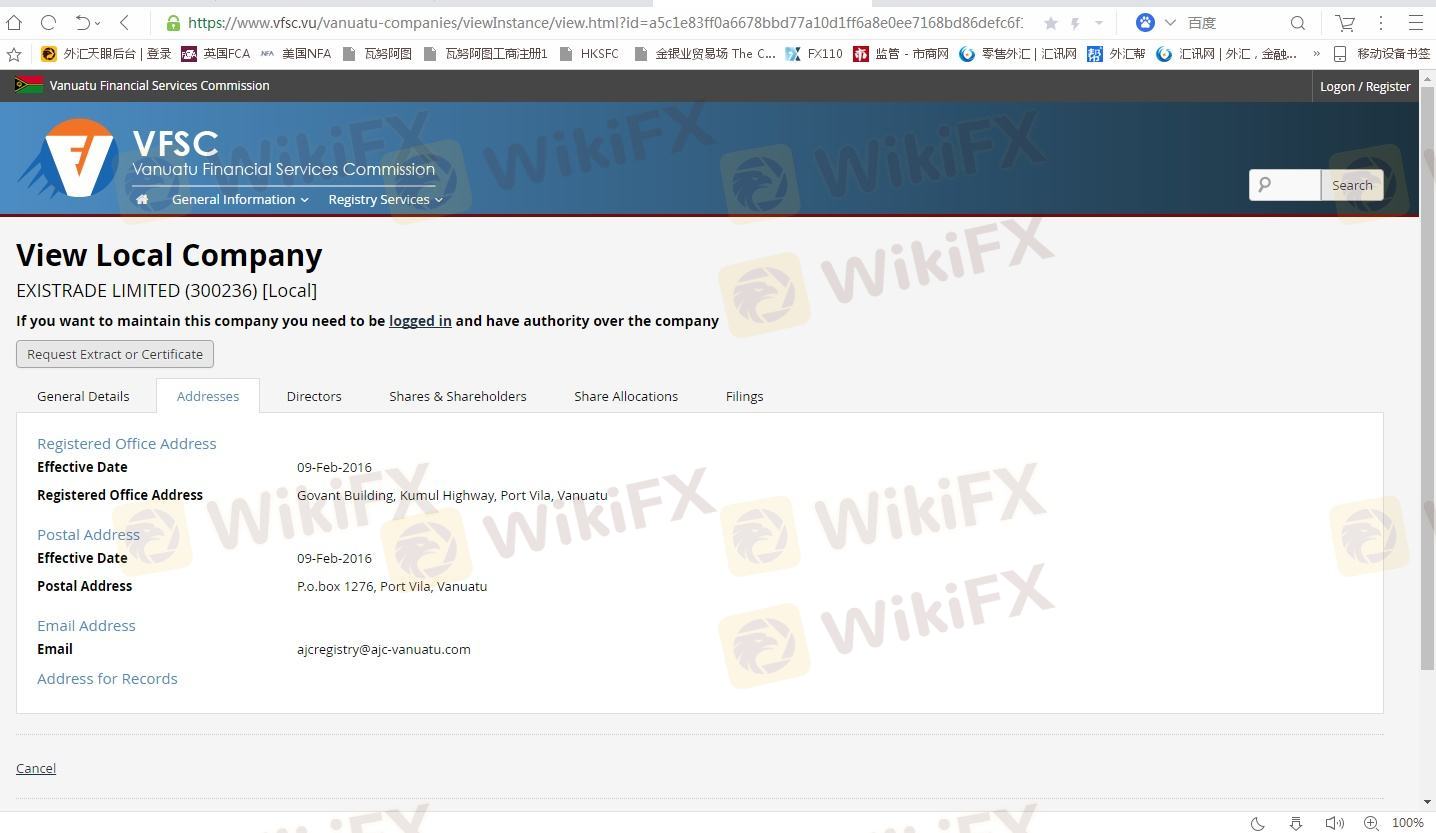Click the night mode moon icon

click(1258, 823)
